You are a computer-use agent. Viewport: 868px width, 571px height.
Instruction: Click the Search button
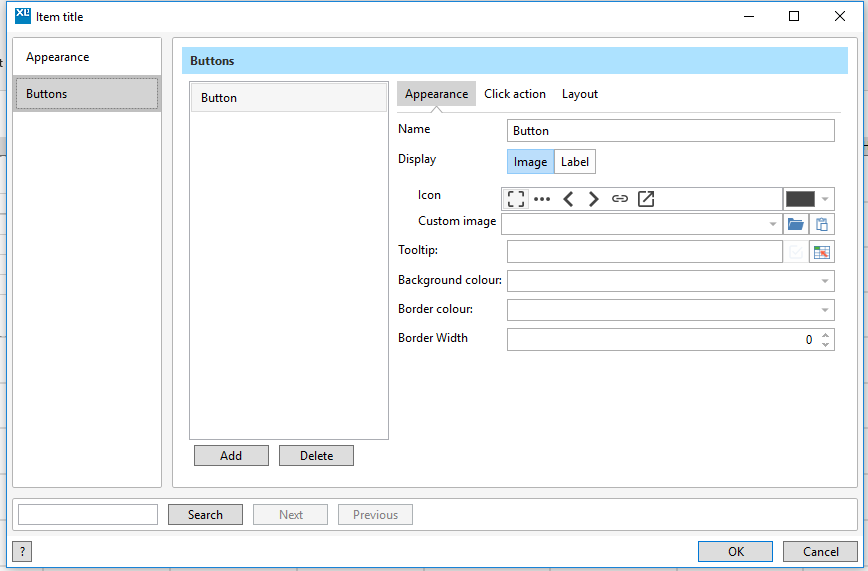click(x=205, y=515)
